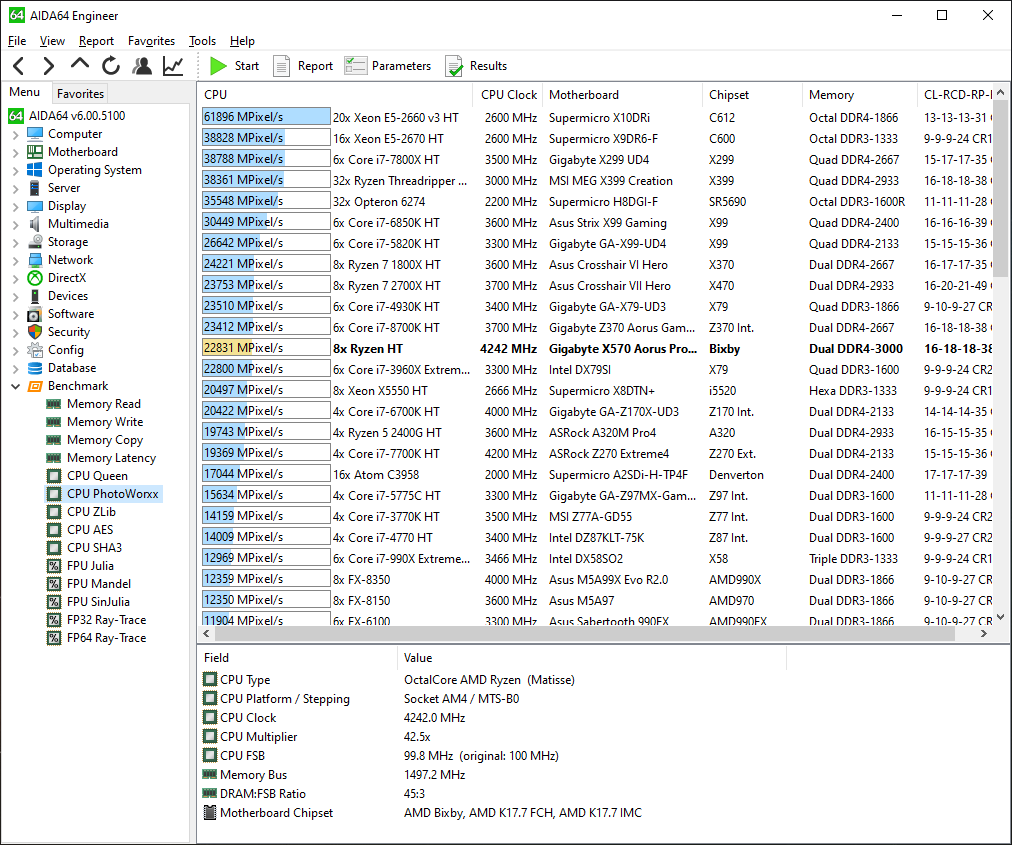
Task: Open the Parameters toolbar icon
Action: click(x=356, y=66)
